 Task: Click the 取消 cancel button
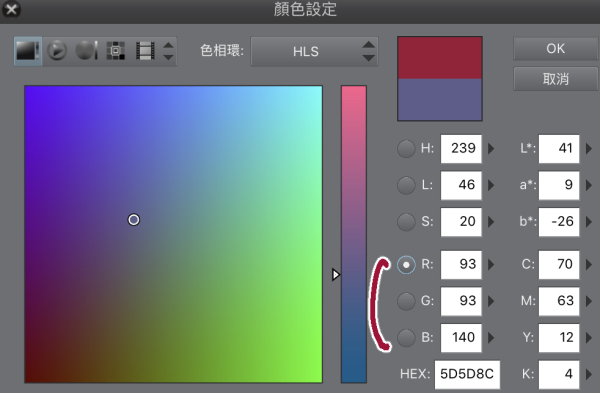[555, 79]
